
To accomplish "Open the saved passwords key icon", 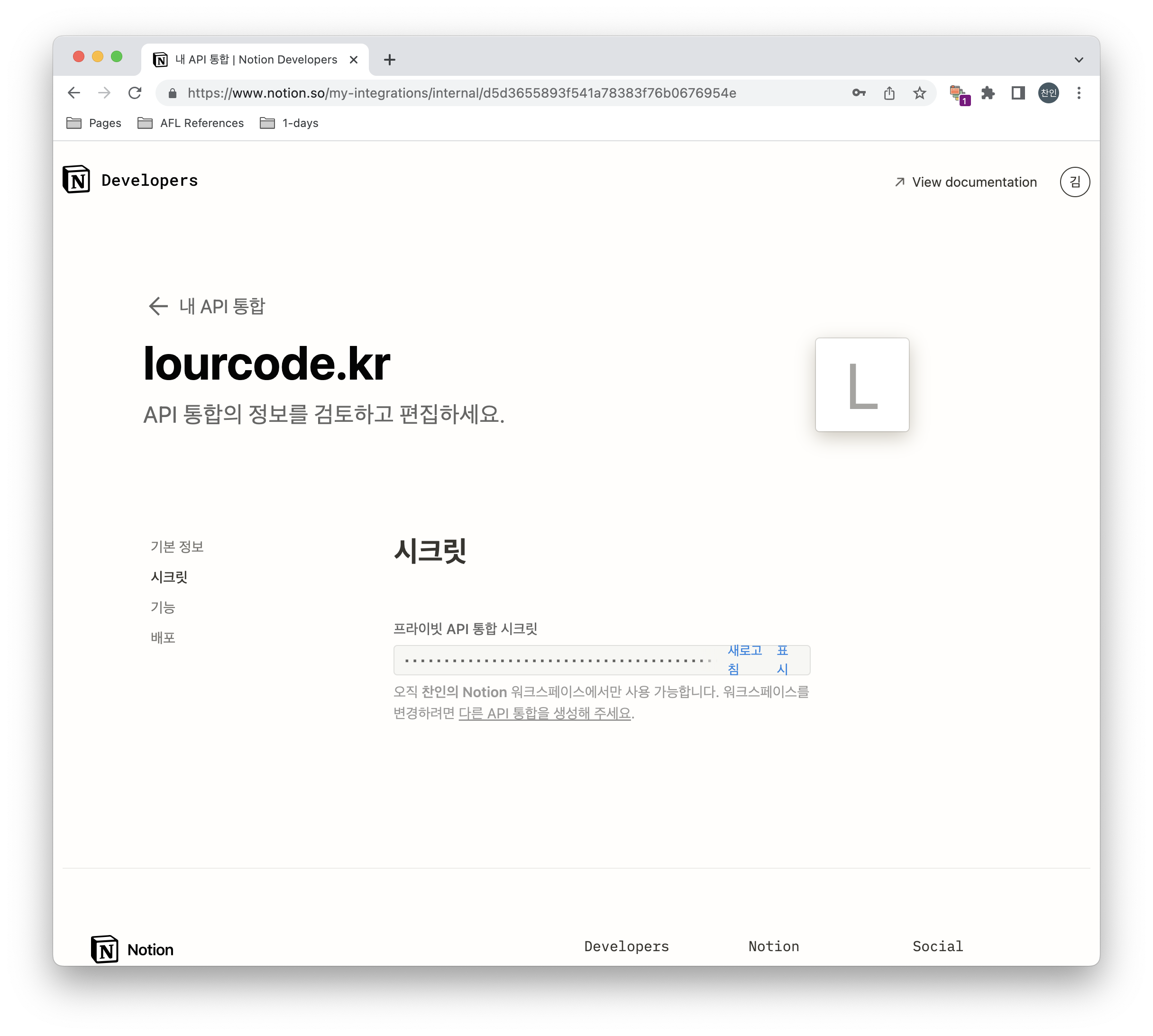I will (x=859, y=93).
